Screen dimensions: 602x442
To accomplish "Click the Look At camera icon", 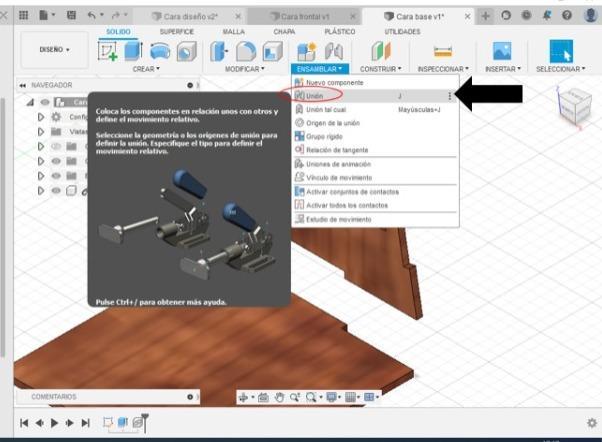I will (x=263, y=397).
